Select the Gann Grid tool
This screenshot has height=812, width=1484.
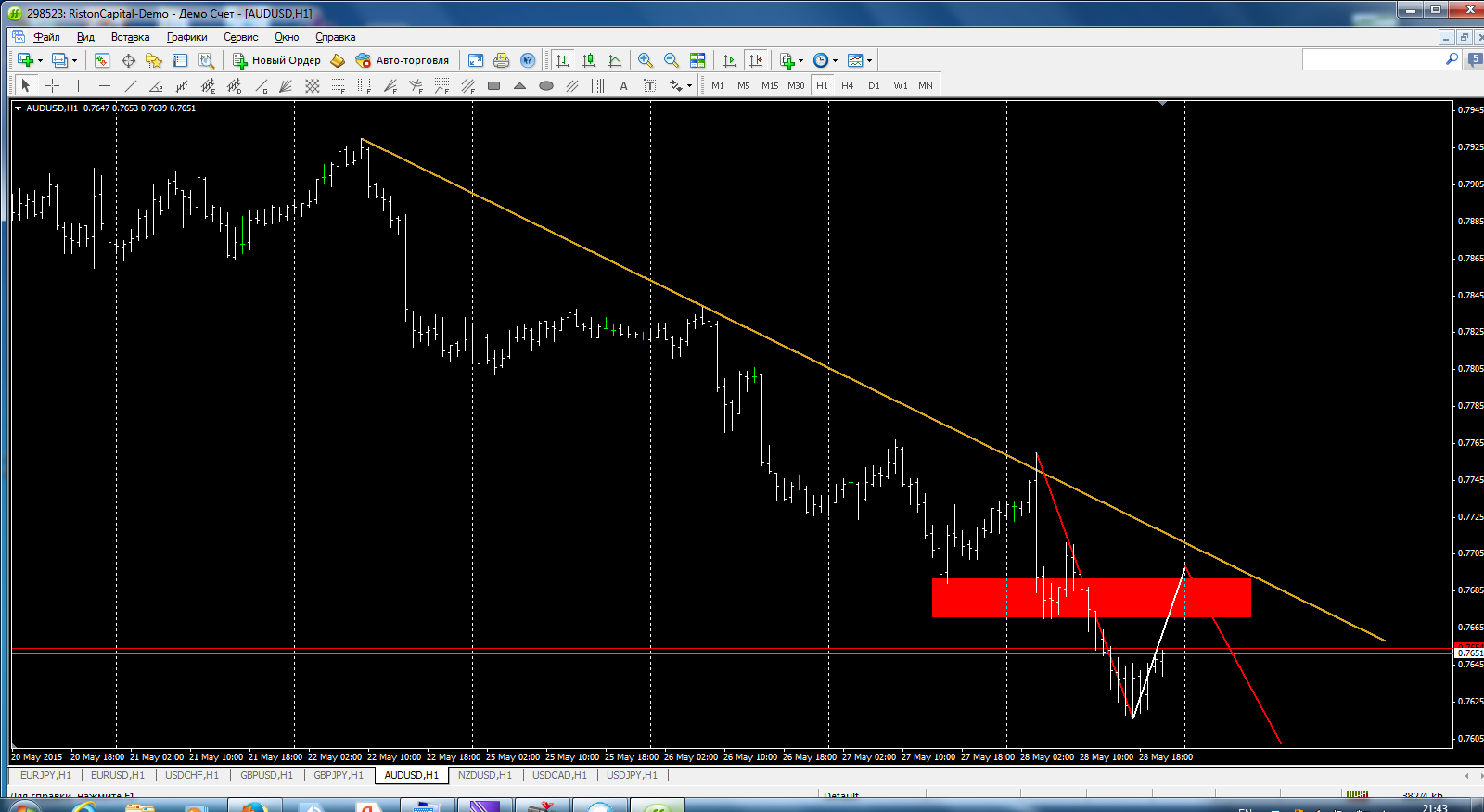pos(313,86)
